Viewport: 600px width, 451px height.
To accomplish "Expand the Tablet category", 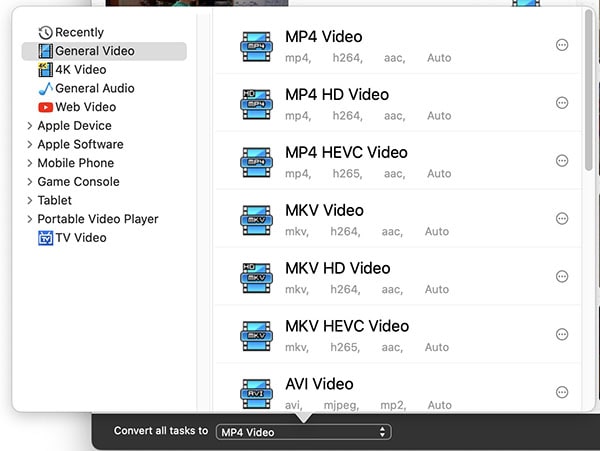I will 29,200.
